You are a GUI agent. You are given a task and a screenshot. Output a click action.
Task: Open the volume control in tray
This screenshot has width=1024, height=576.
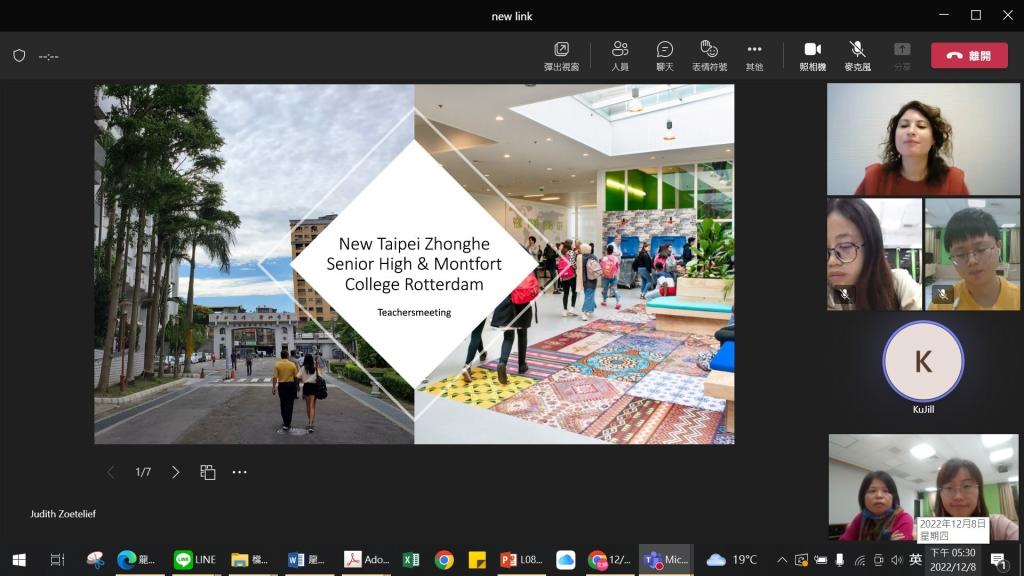(897, 560)
